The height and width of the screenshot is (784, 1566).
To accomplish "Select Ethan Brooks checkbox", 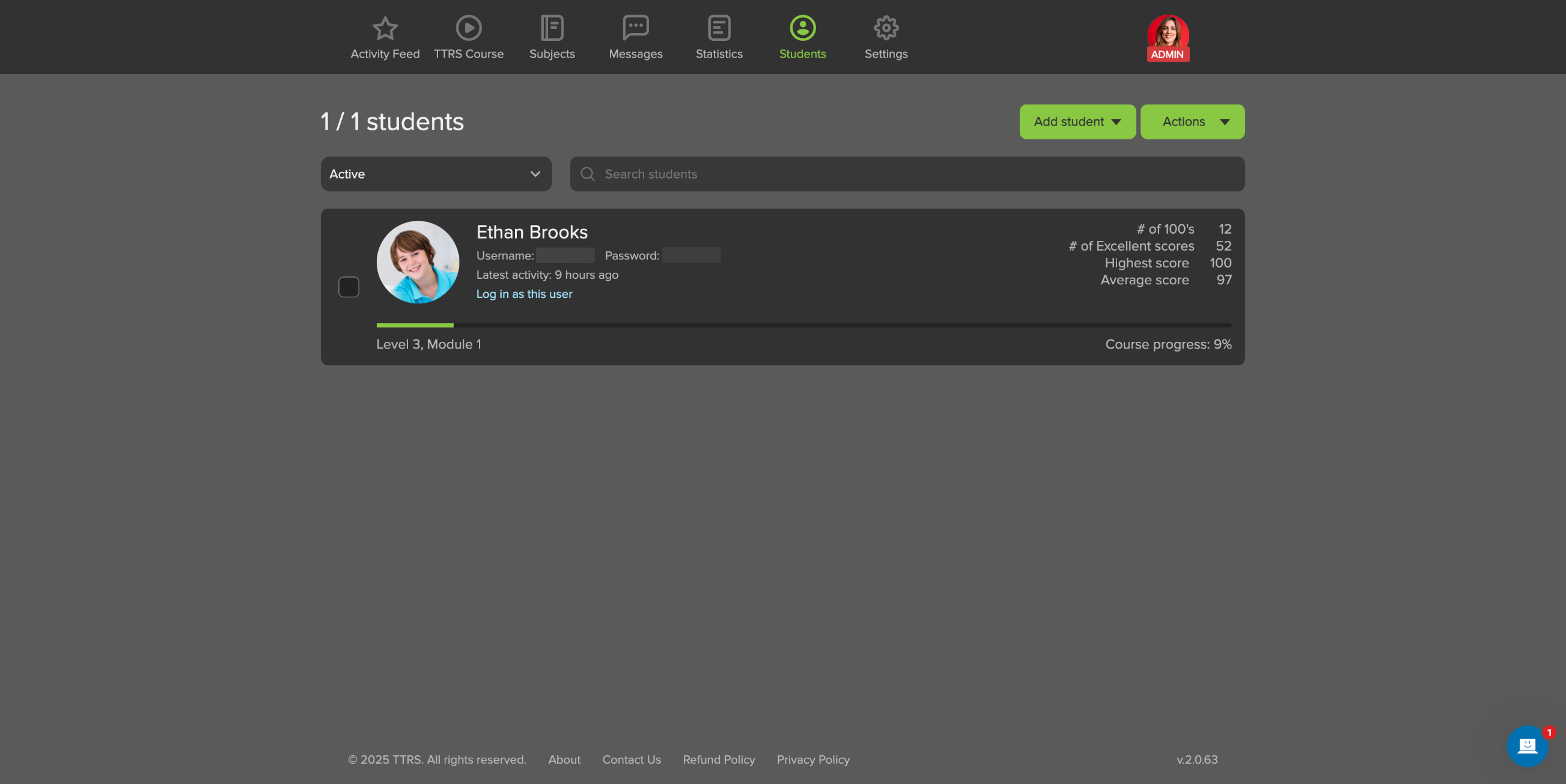I will pyautogui.click(x=349, y=287).
